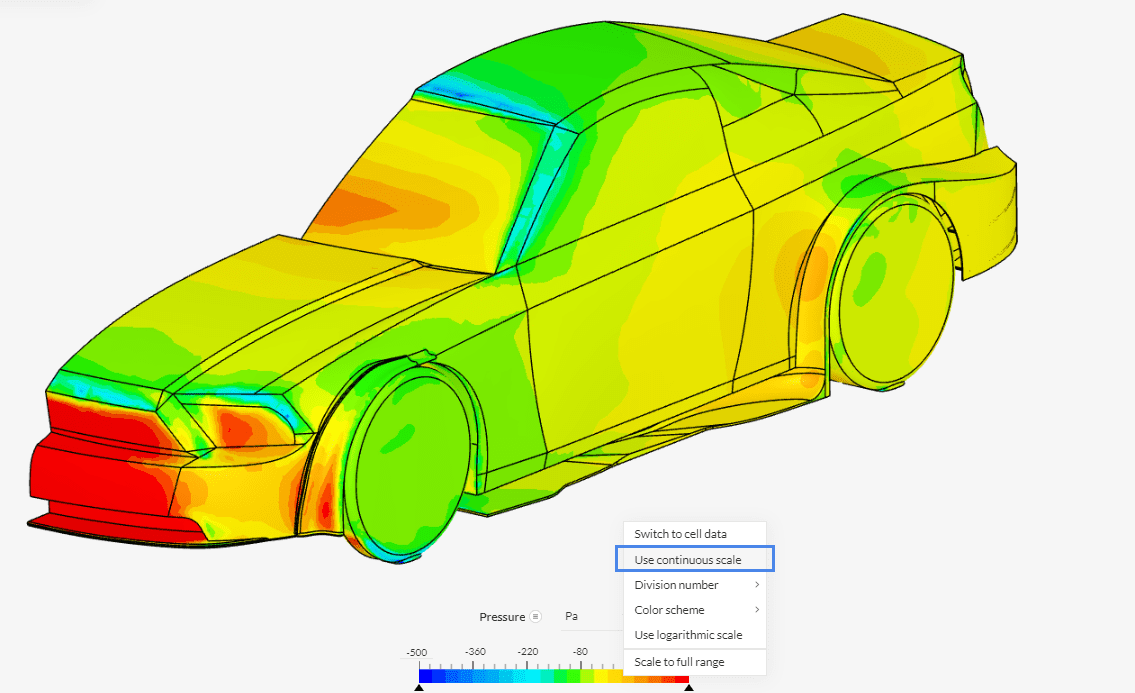This screenshot has width=1135, height=693.
Task: Click the Division number submenu arrow
Action: coord(757,585)
